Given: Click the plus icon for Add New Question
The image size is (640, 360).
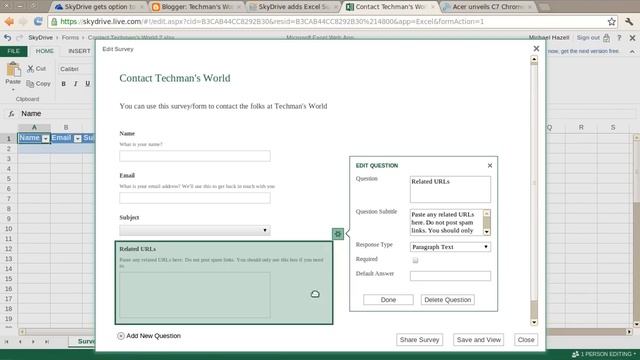Looking at the screenshot, I should pyautogui.click(x=121, y=336).
